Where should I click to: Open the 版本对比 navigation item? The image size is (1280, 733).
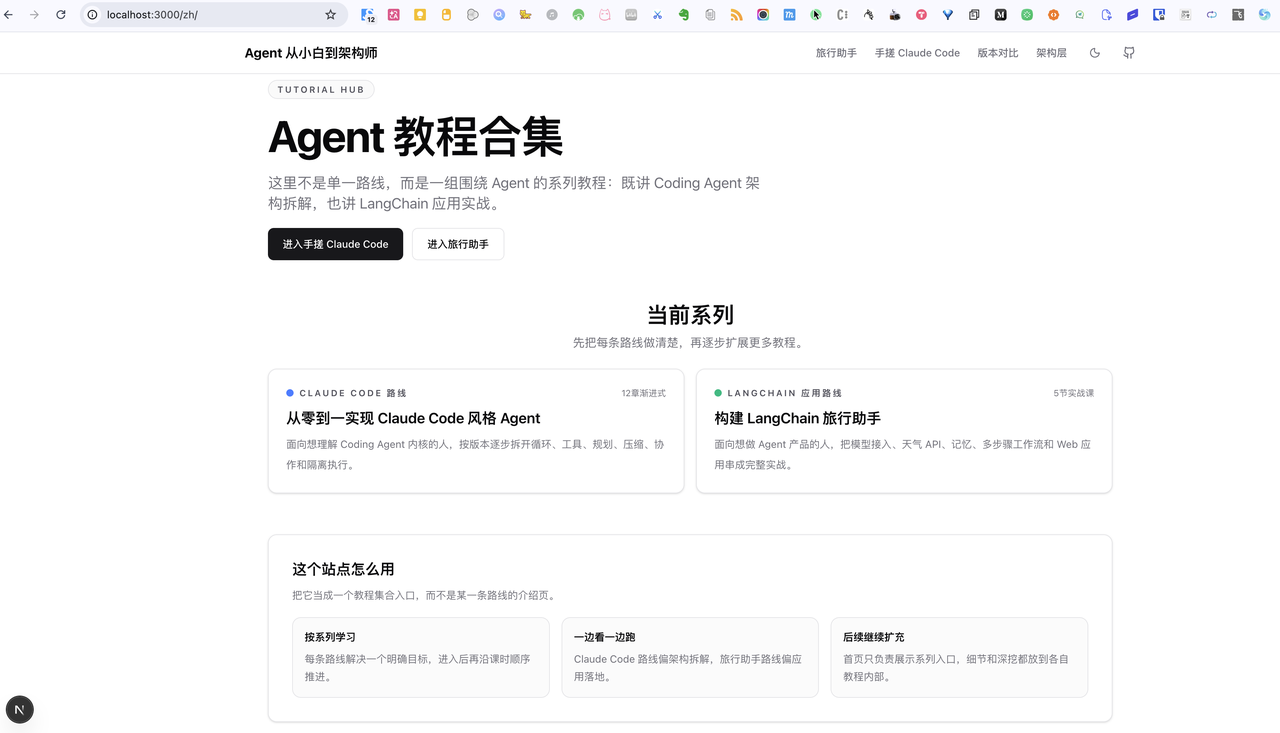tap(997, 52)
